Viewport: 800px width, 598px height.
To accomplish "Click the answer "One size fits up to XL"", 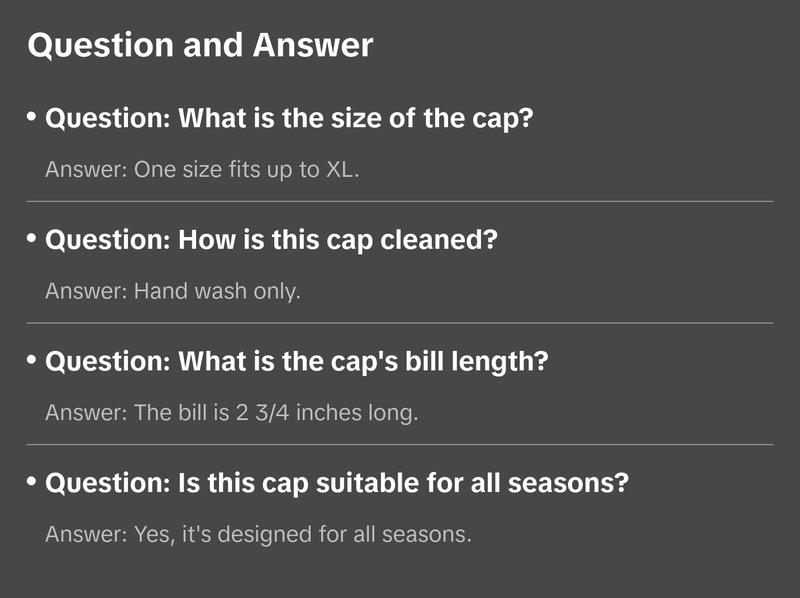I will click(202, 169).
